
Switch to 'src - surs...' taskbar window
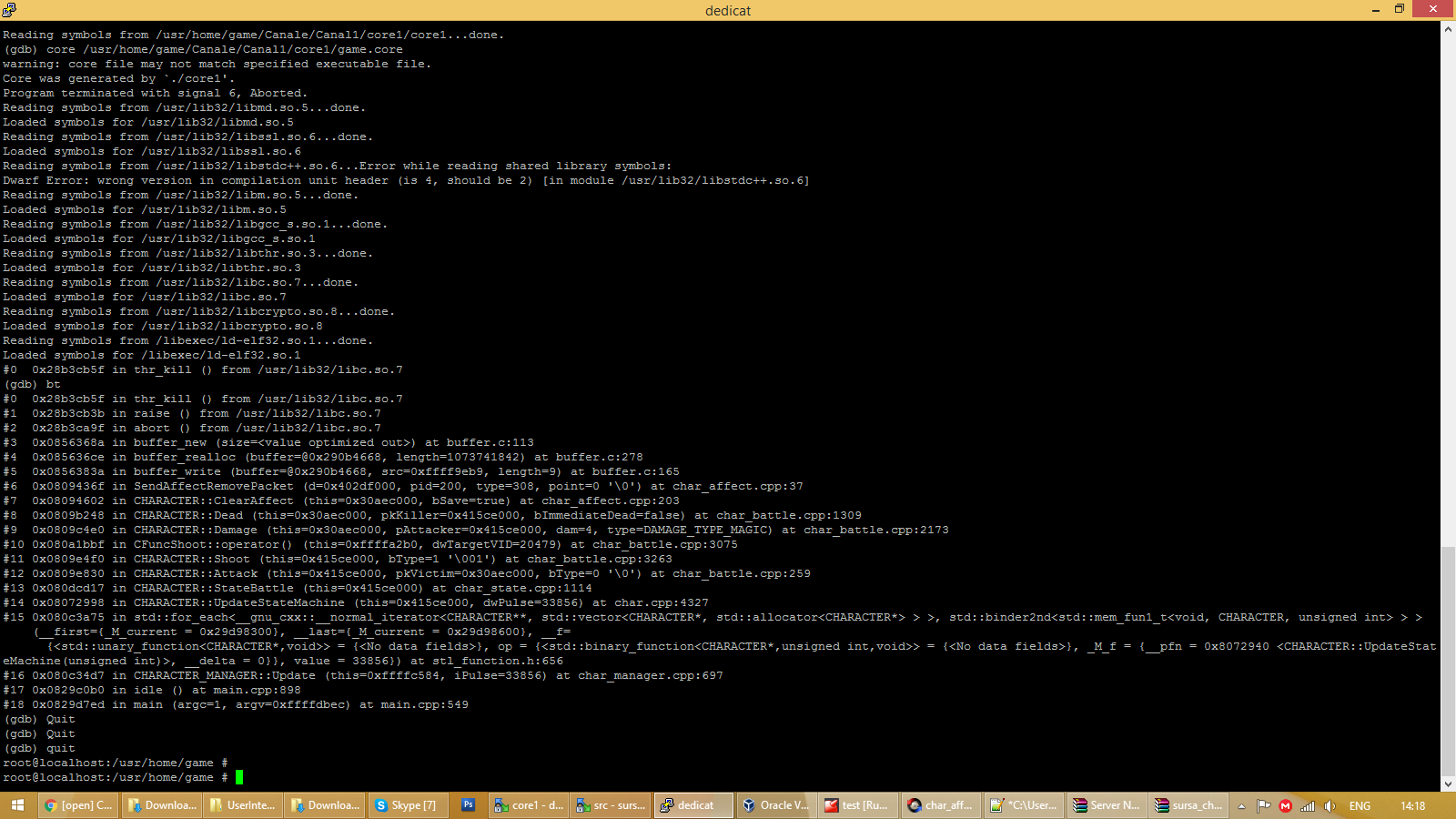coord(611,805)
